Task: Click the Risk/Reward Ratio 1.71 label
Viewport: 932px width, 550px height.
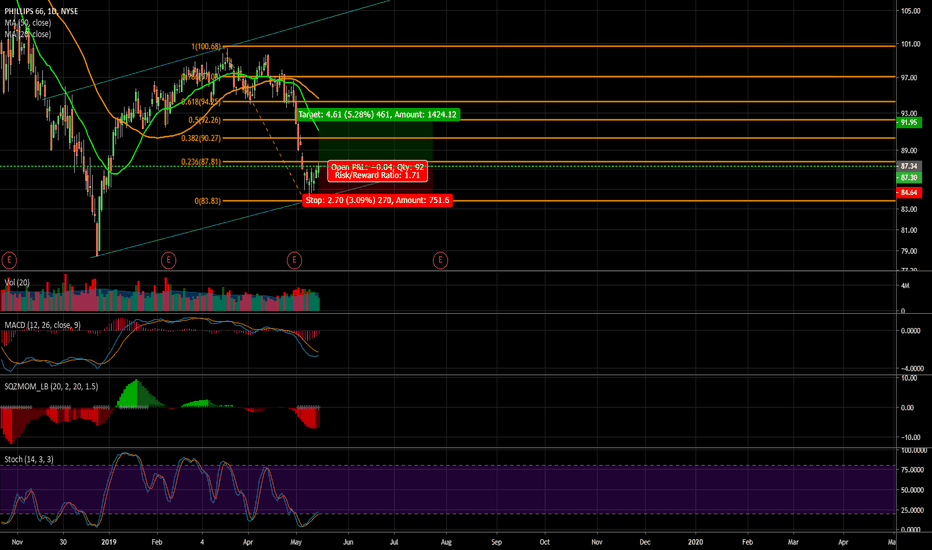Action: click(x=377, y=175)
